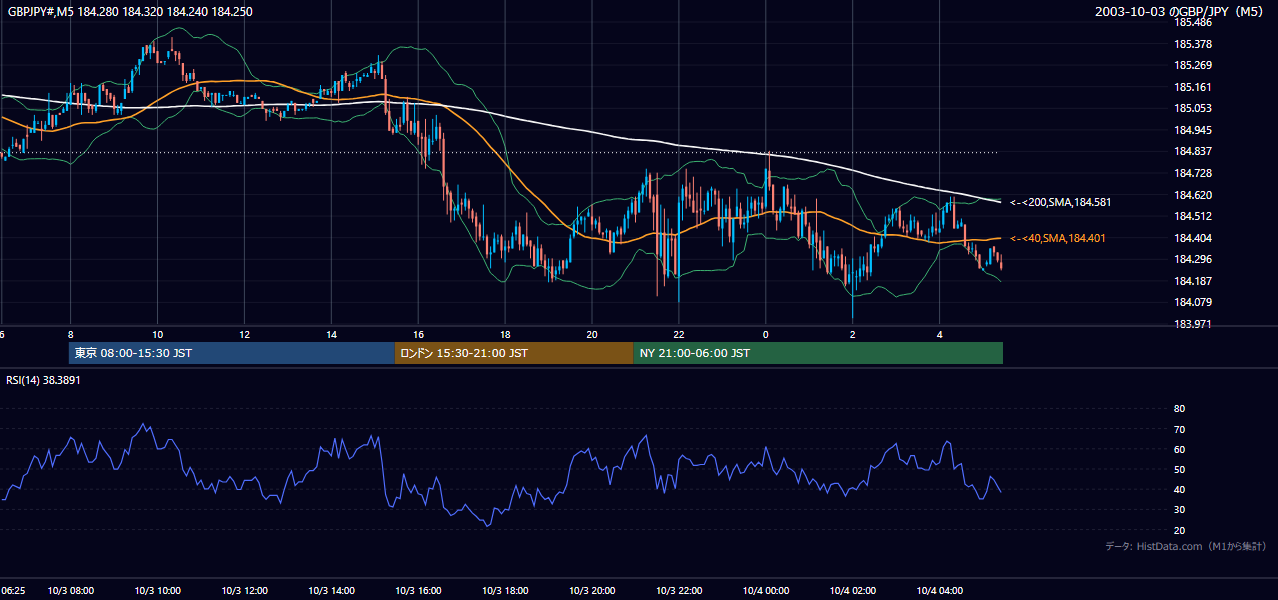Click hour label 12 under the price chart
The image size is (1278, 600).
click(244, 334)
